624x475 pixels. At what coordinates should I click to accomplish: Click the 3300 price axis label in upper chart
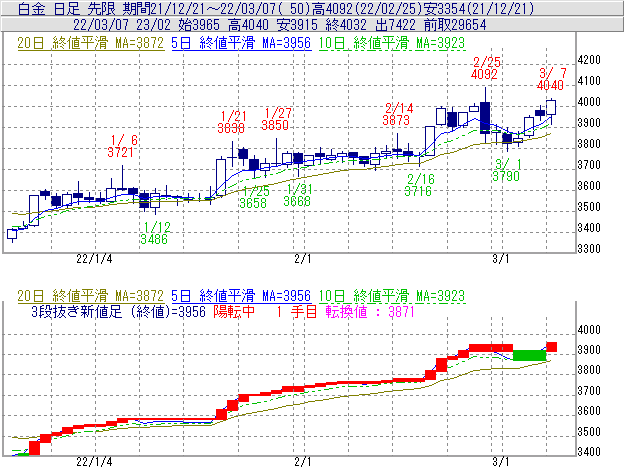tap(589, 249)
